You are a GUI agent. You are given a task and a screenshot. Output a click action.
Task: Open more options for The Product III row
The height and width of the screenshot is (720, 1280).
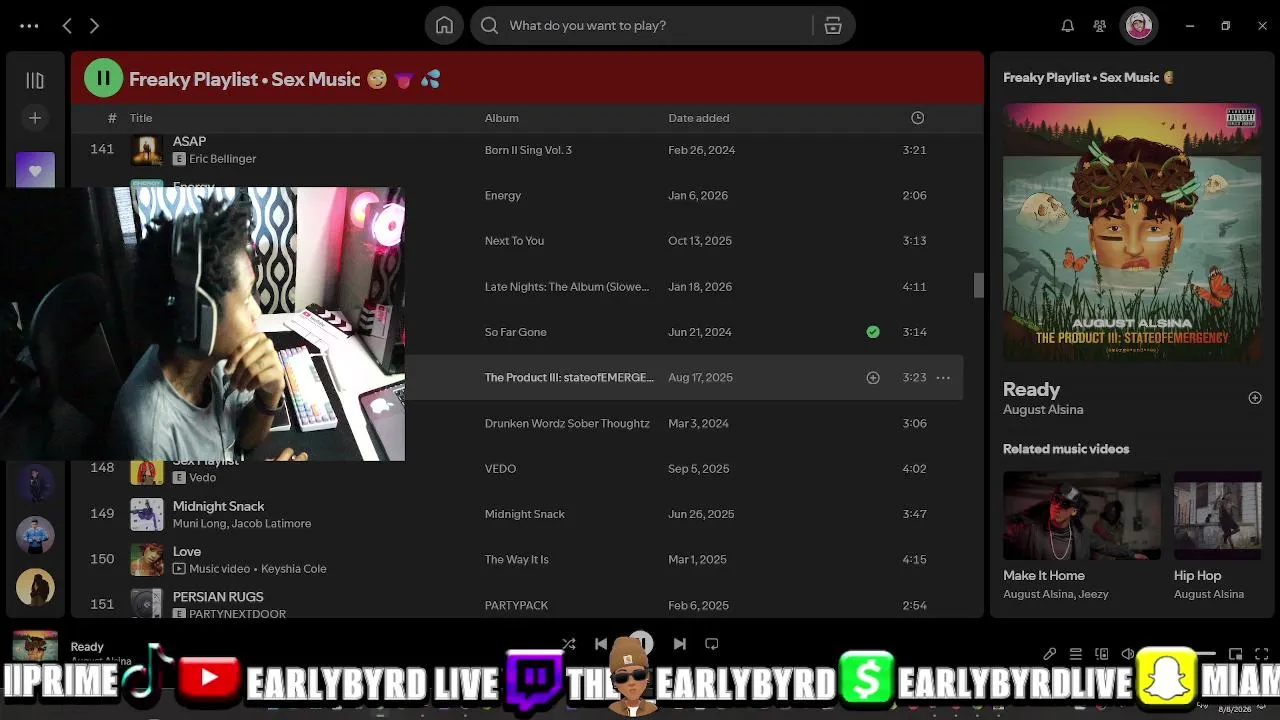[943, 378]
